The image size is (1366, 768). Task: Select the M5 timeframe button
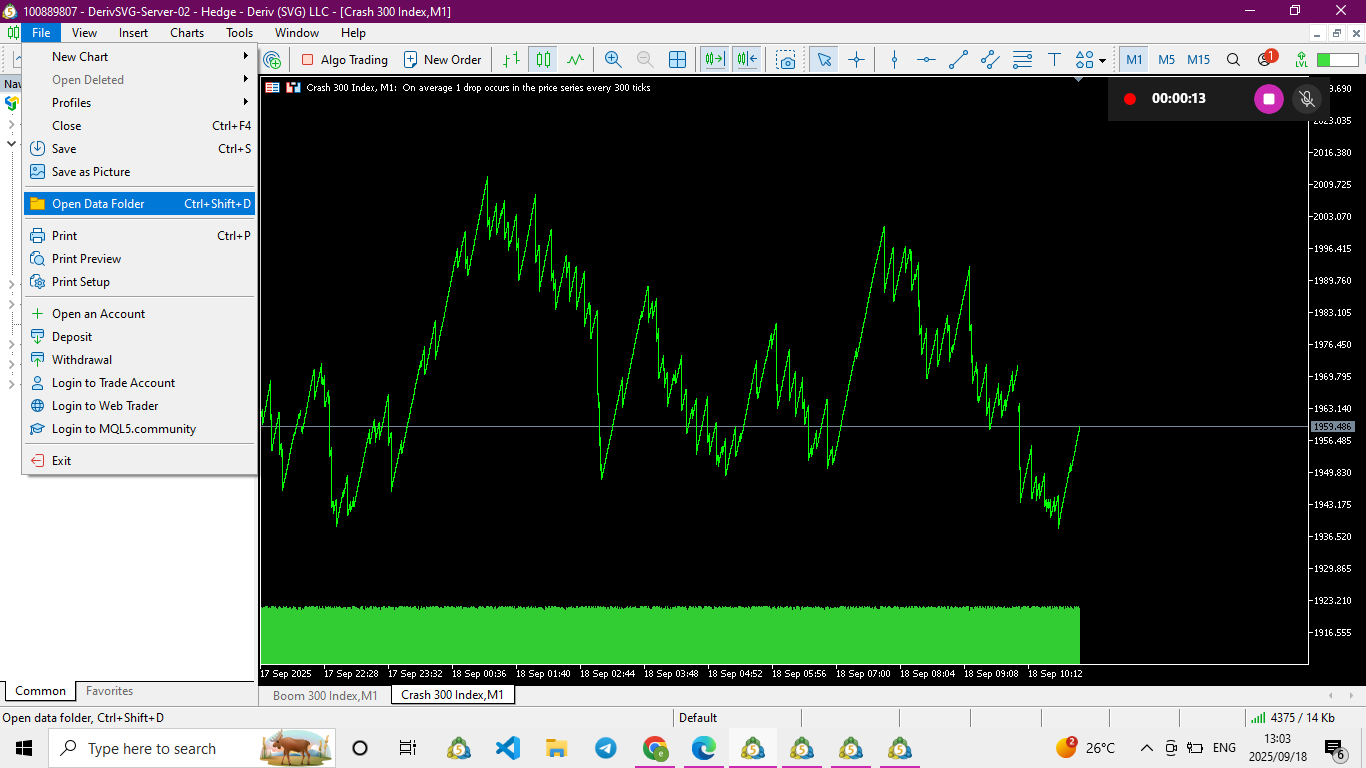click(1166, 60)
